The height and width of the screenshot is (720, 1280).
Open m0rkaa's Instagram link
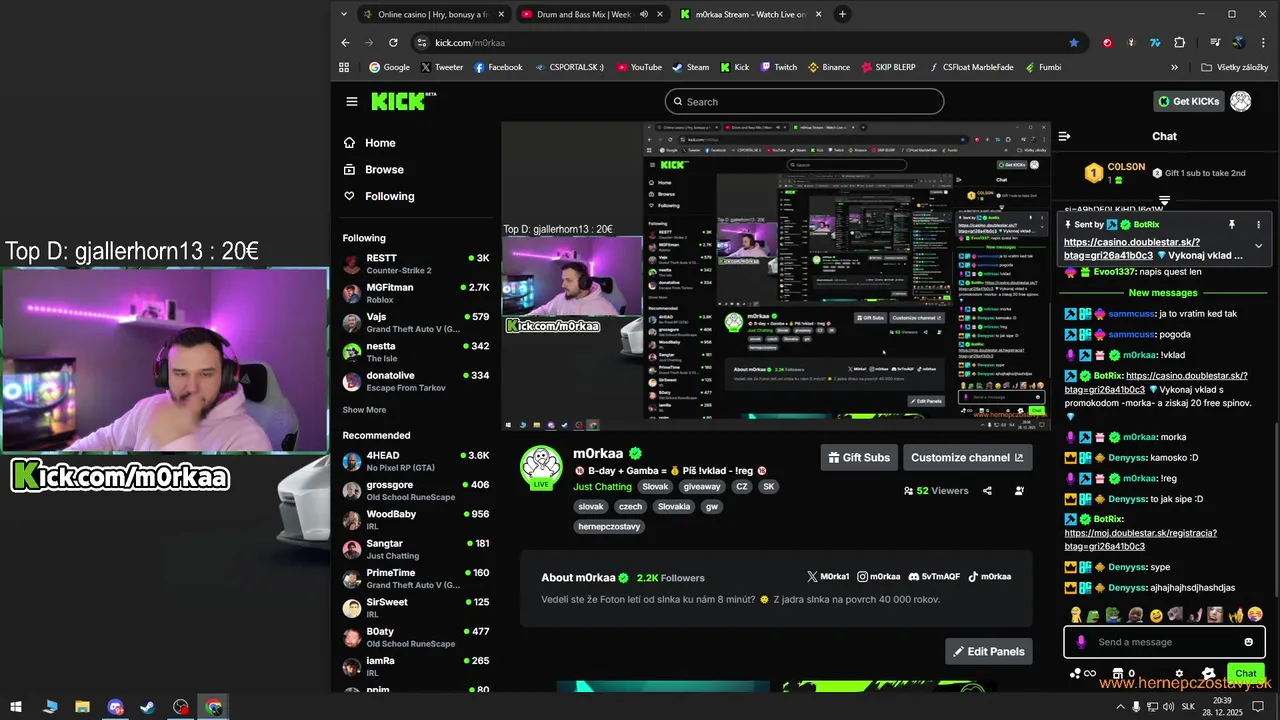878,577
